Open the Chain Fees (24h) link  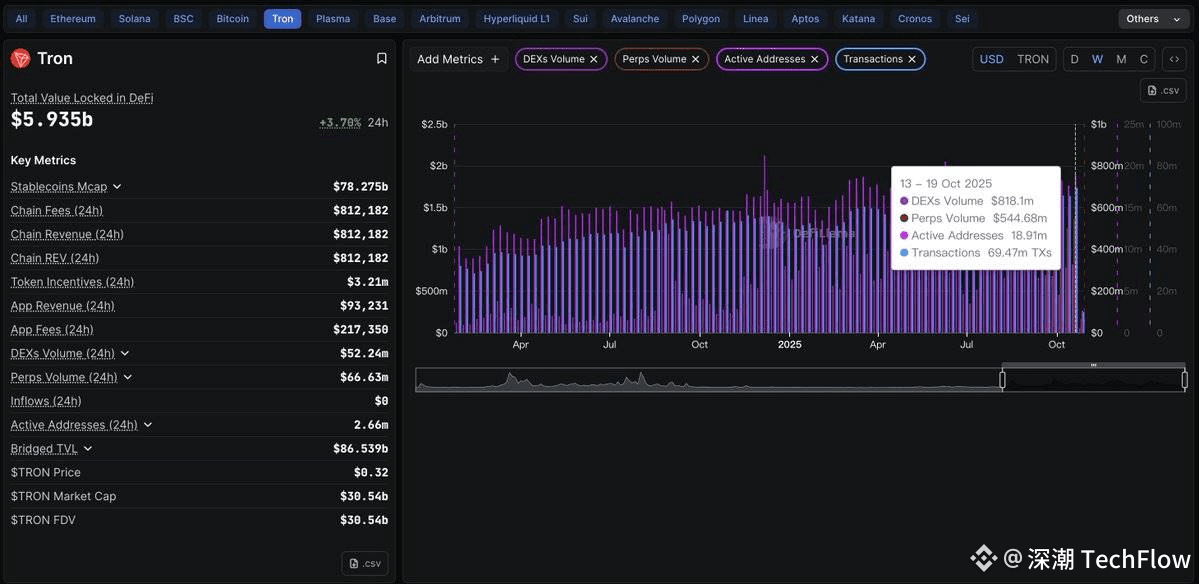point(56,211)
